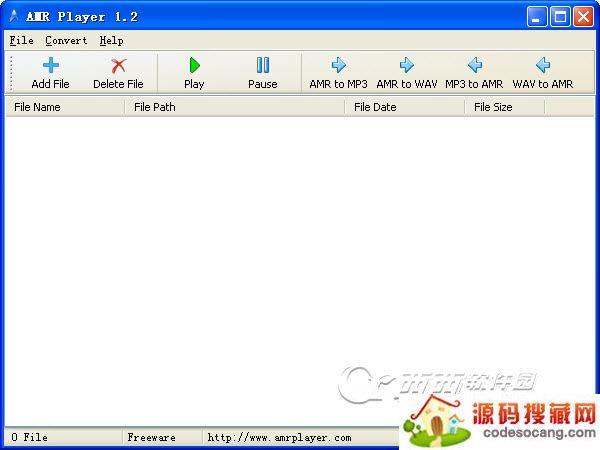The height and width of the screenshot is (450, 600).
Task: Click the AMR Player app icon in title bar
Action: click(x=14, y=16)
